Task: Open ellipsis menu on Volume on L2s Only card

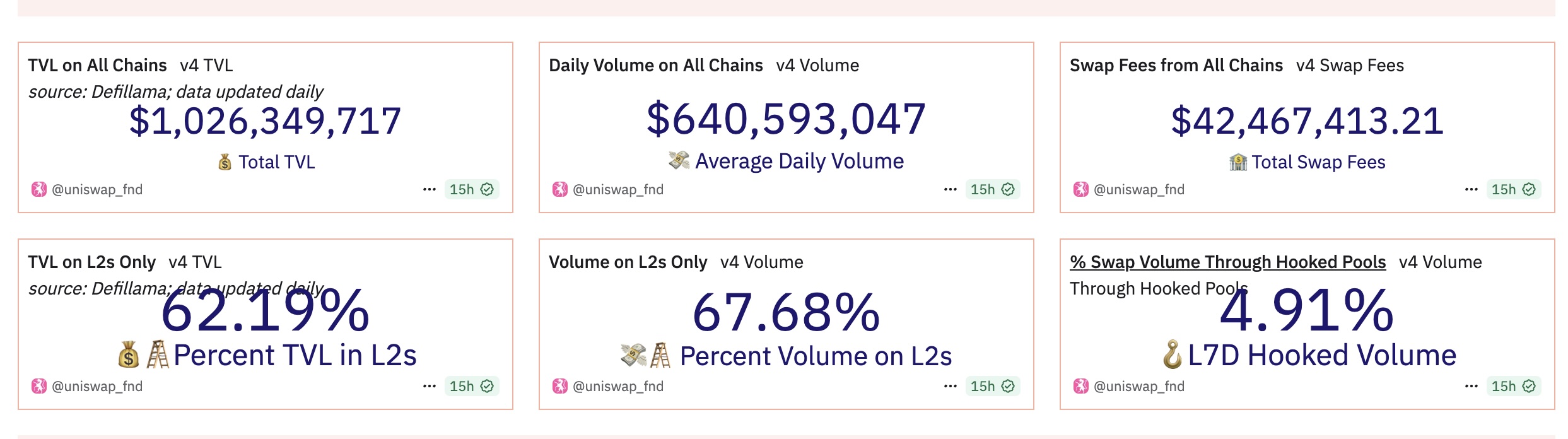Action: coord(951,386)
